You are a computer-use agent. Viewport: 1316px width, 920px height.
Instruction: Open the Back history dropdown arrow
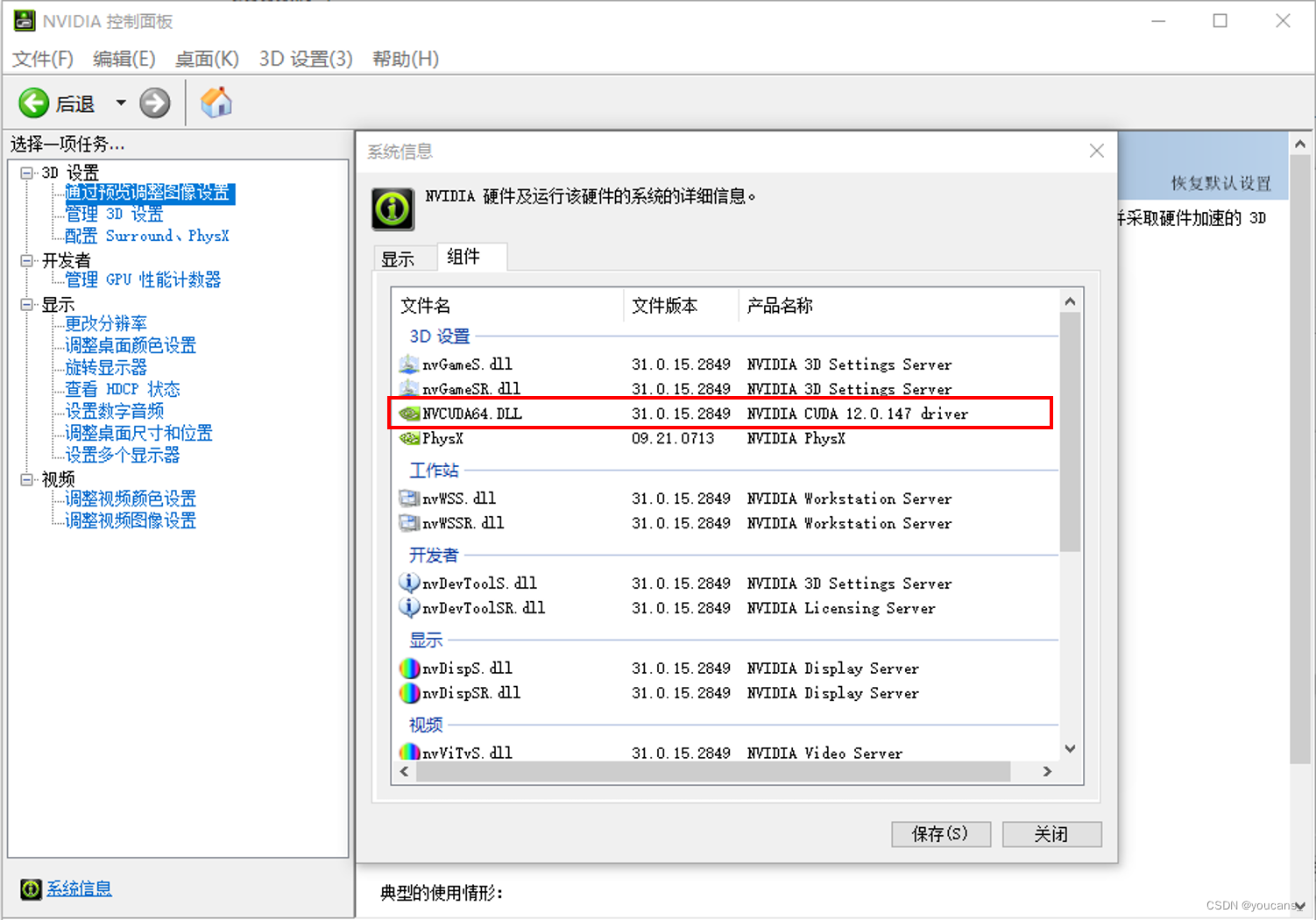pyautogui.click(x=121, y=103)
